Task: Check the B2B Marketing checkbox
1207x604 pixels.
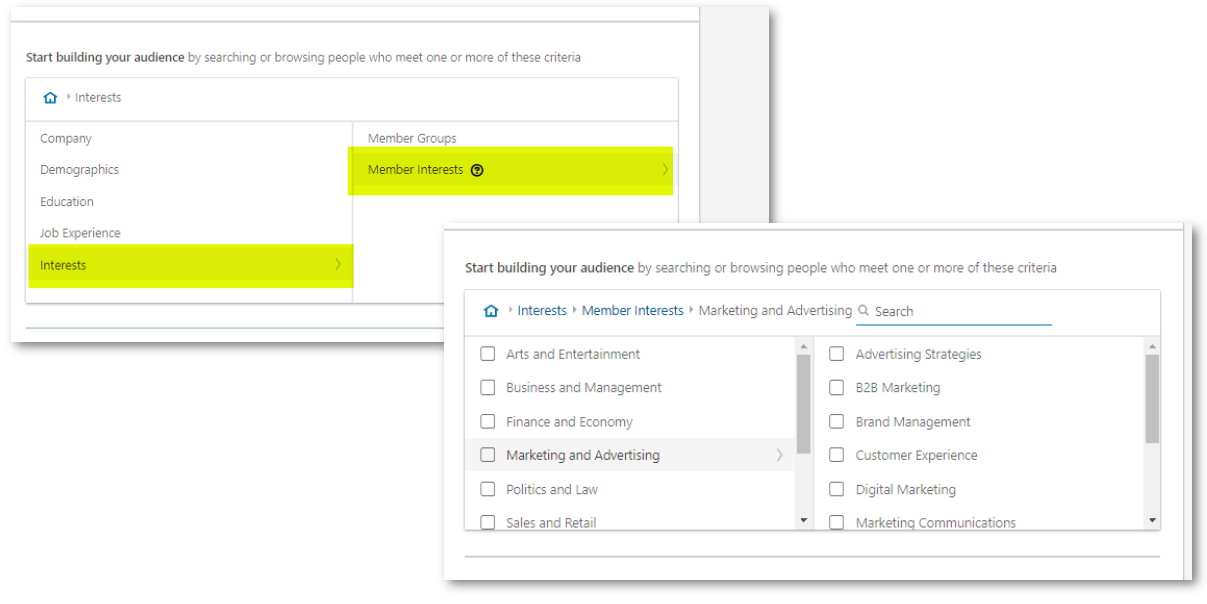Action: click(837, 388)
